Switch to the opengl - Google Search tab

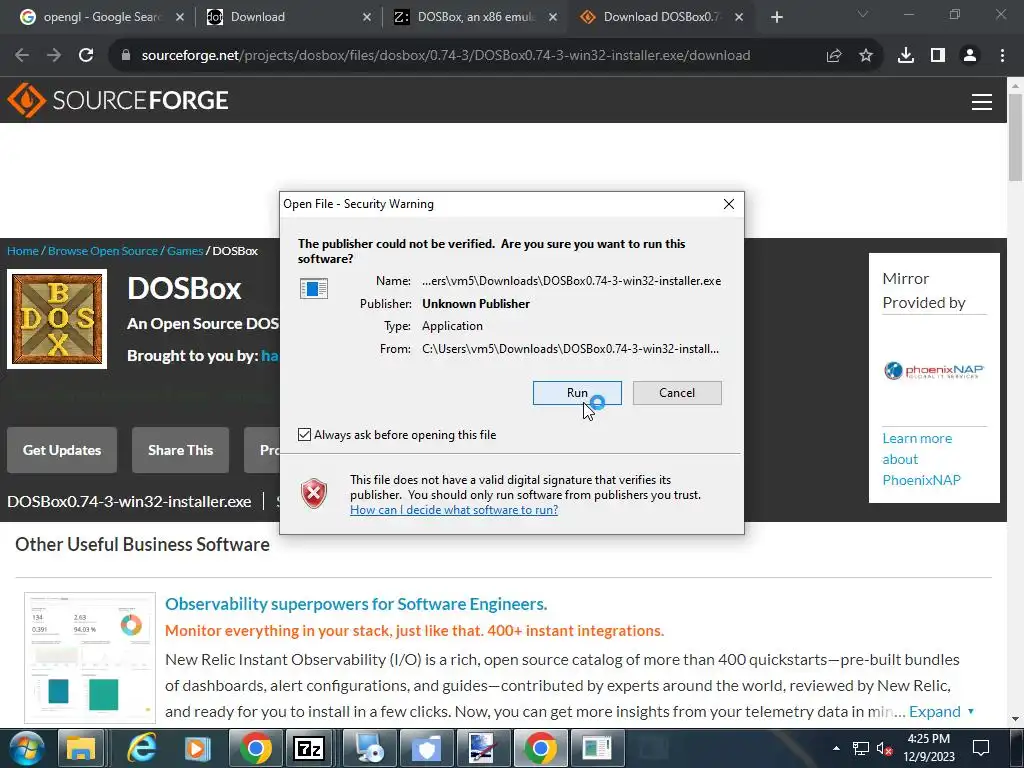[x=101, y=17]
